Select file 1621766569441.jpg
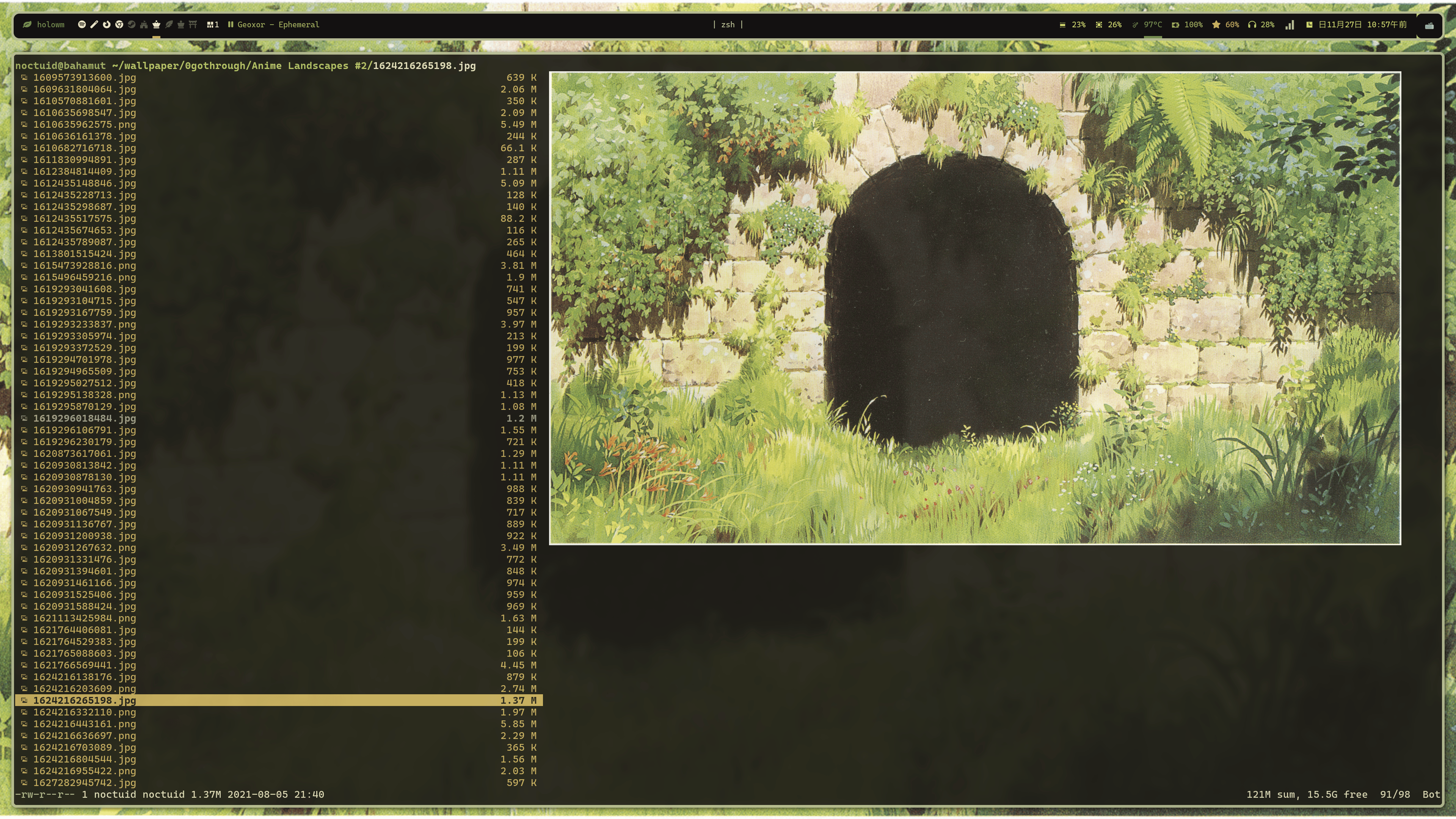1456x819 pixels. click(x=279, y=665)
